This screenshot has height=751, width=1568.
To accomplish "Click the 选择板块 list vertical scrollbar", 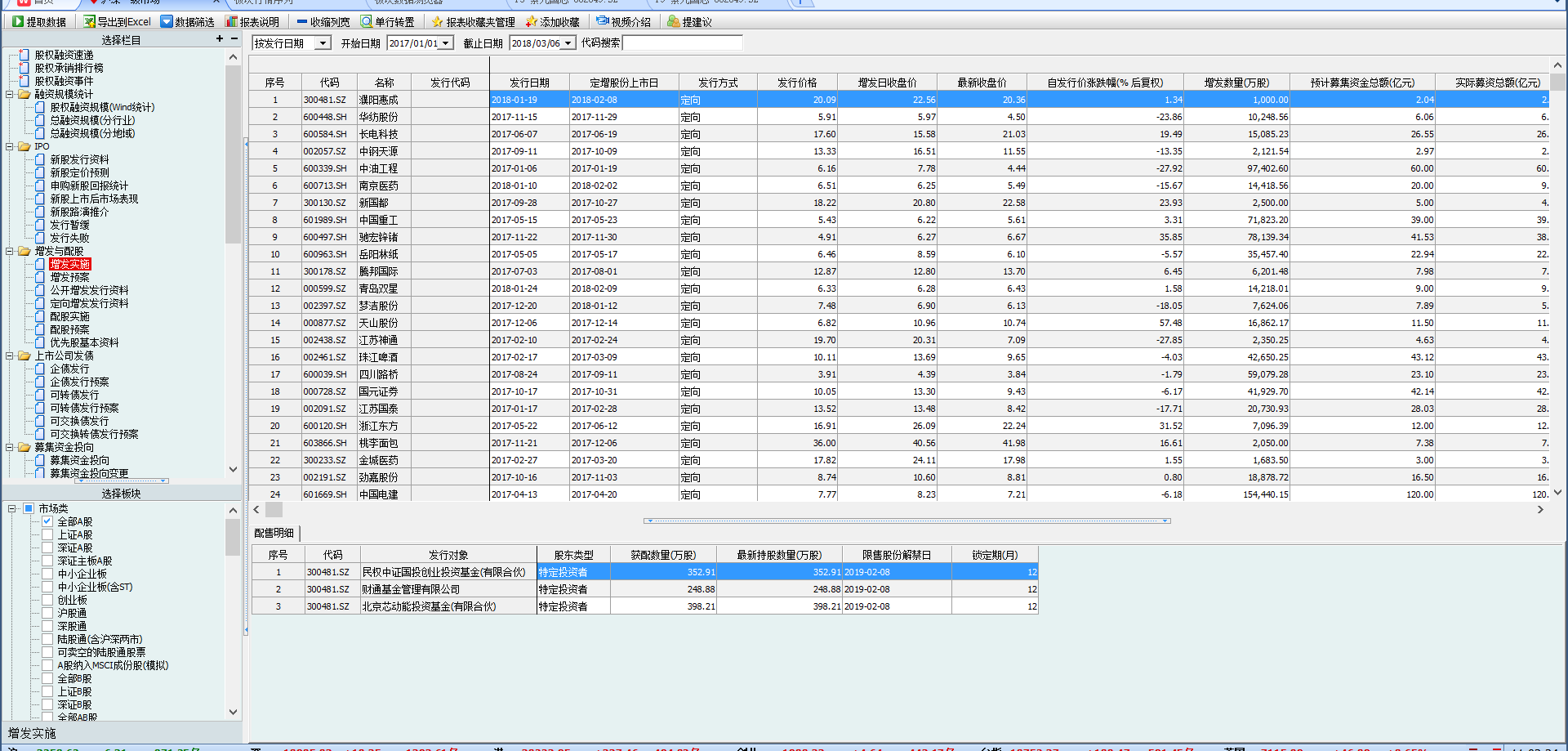I will coord(233,537).
